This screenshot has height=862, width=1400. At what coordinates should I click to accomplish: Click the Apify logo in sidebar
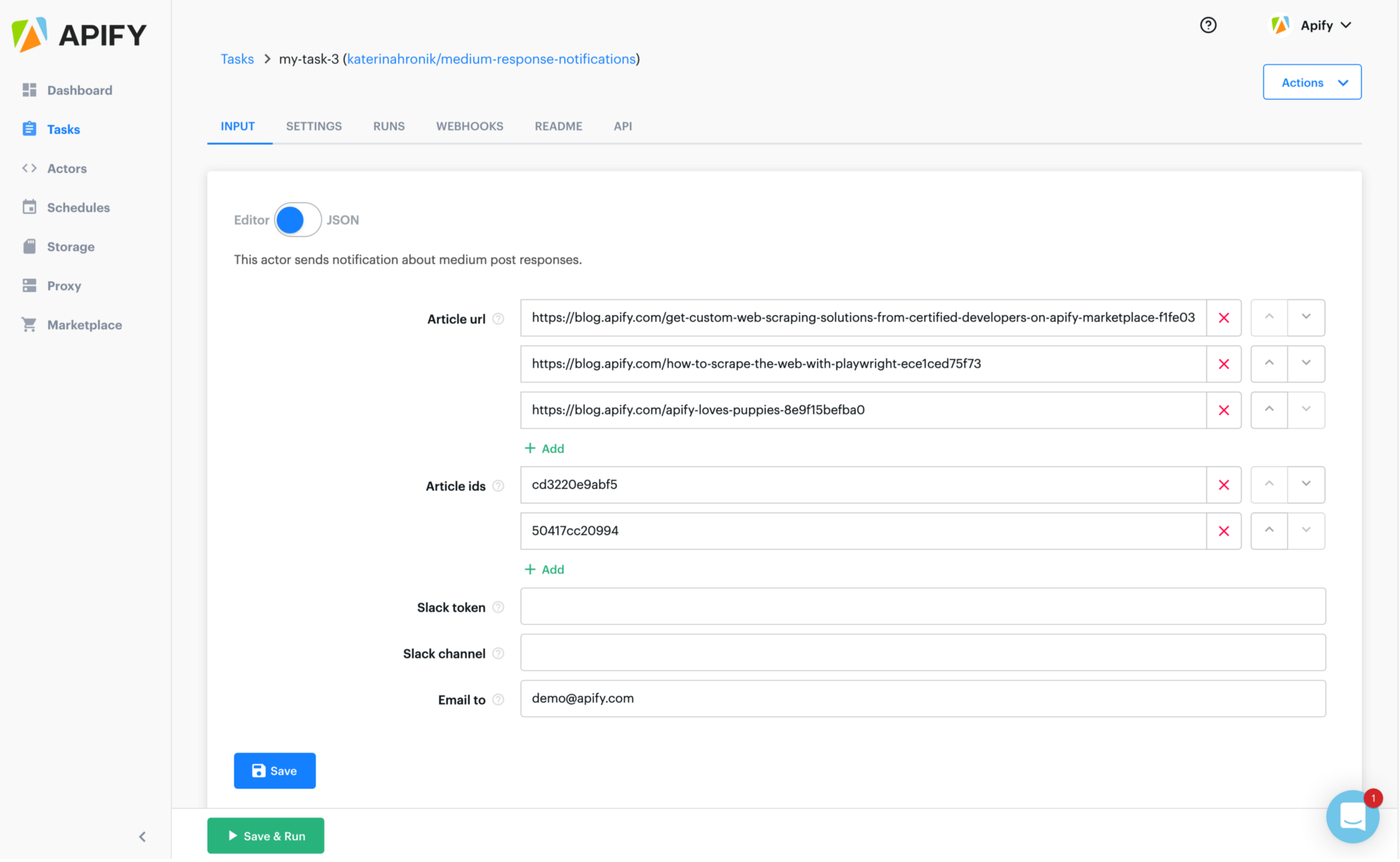point(79,34)
